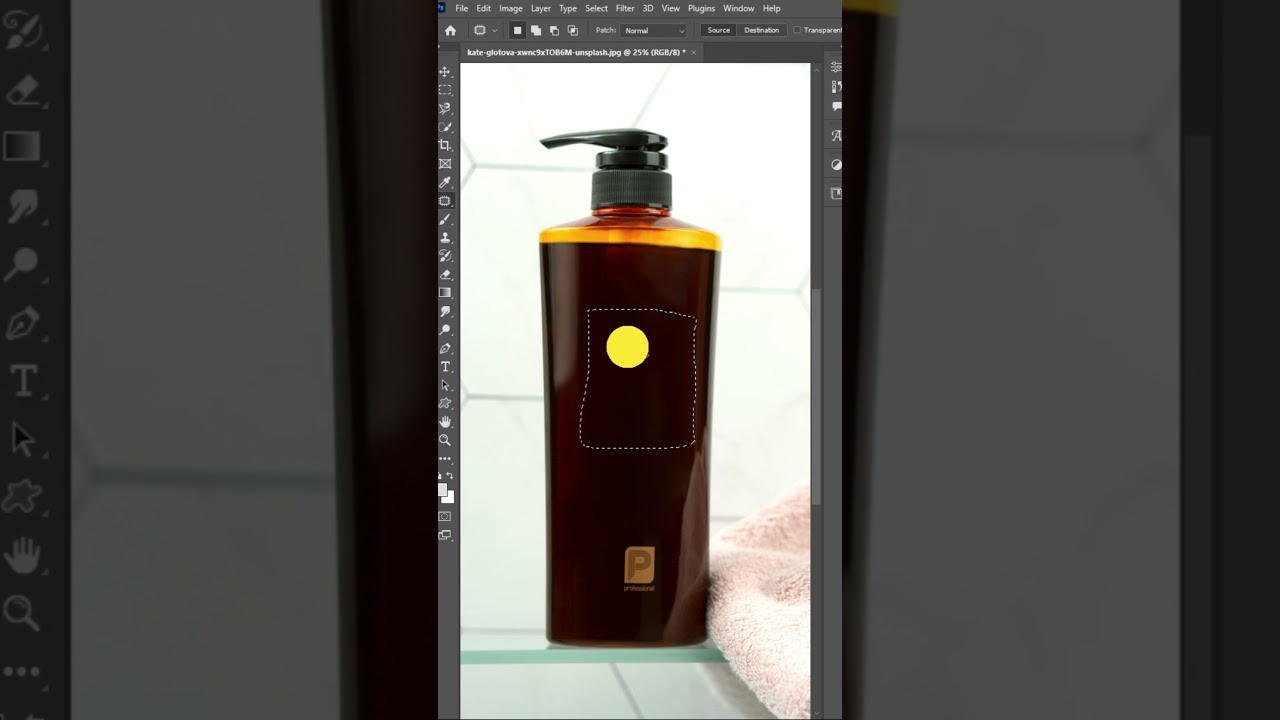Screen dimensions: 1280x720
Task: Set patch mode to Destination
Action: [x=761, y=30]
